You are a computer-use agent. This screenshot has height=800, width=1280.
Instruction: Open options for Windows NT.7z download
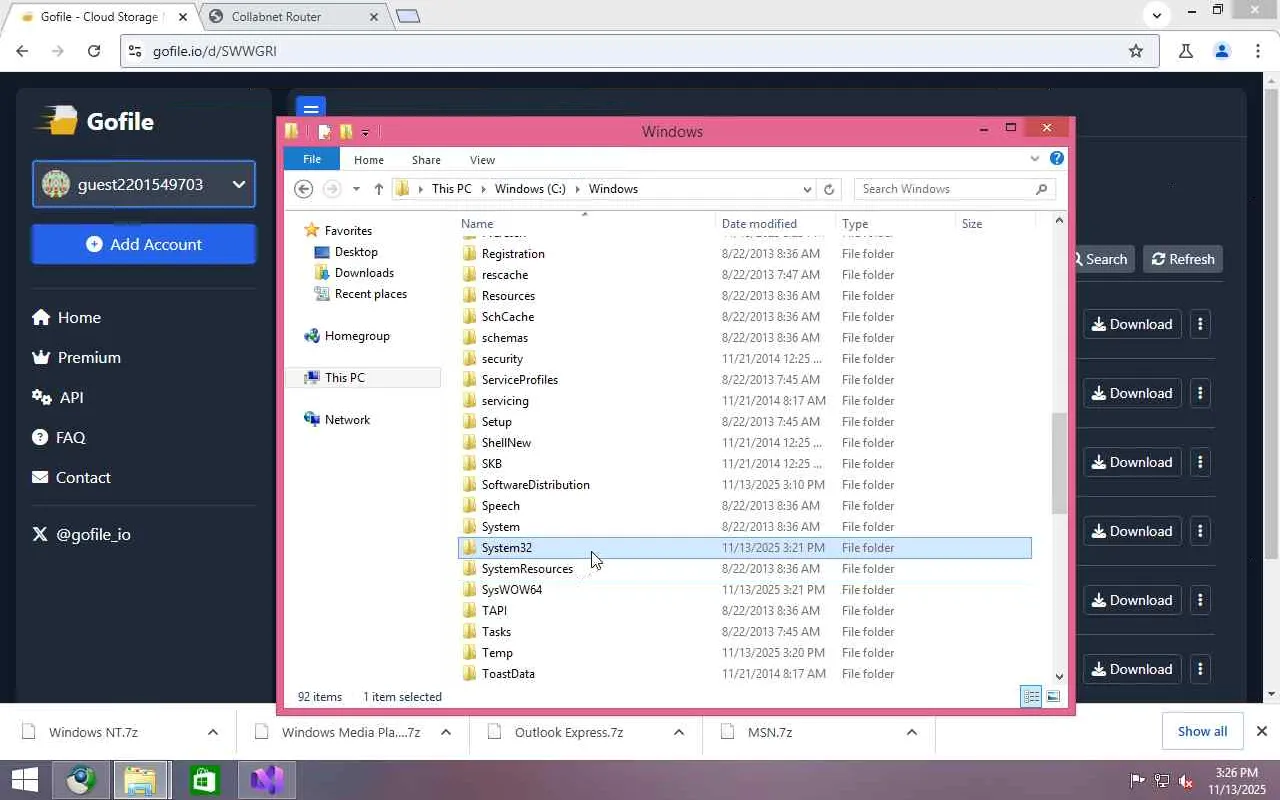point(212,732)
